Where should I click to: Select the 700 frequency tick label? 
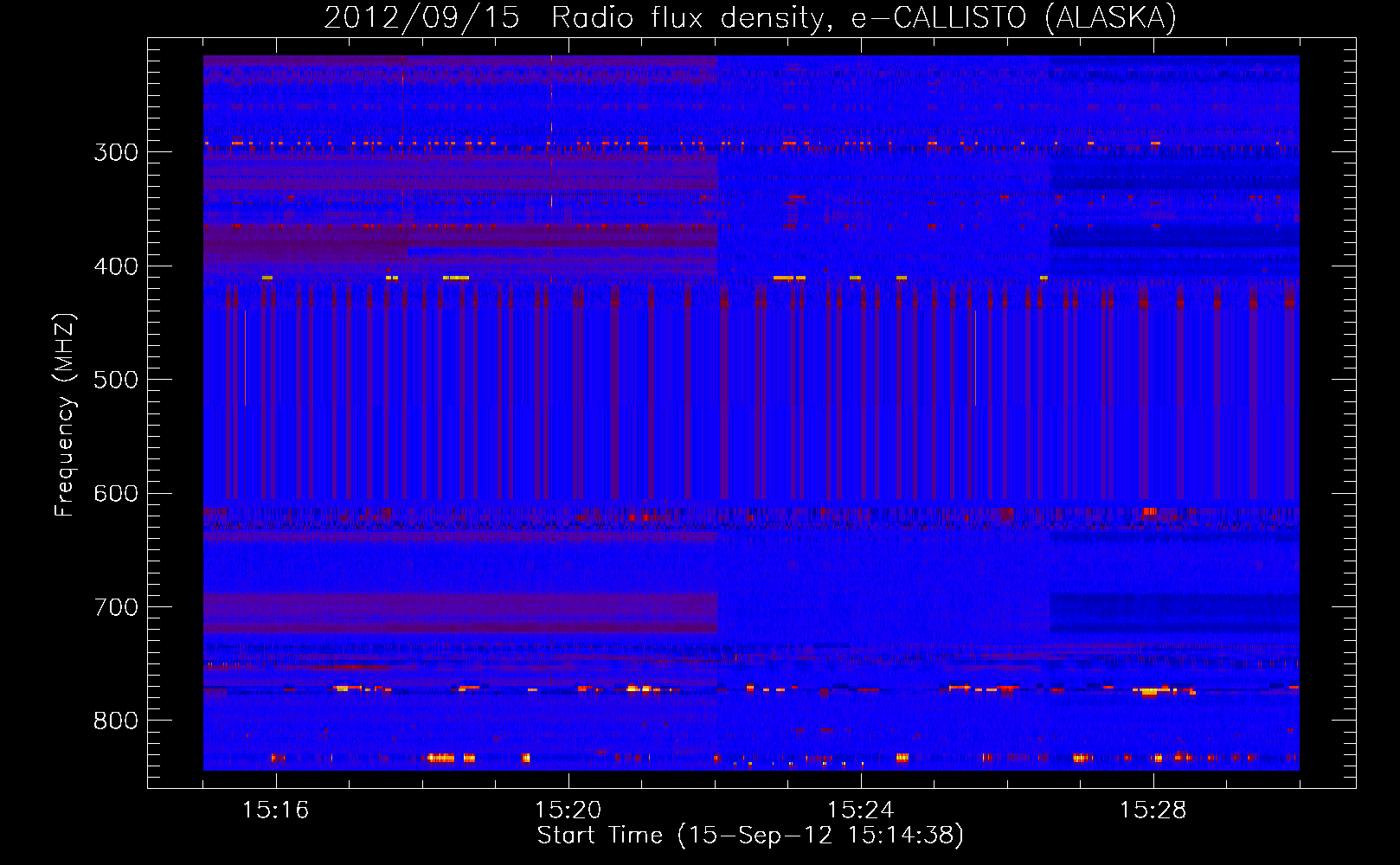tap(116, 607)
